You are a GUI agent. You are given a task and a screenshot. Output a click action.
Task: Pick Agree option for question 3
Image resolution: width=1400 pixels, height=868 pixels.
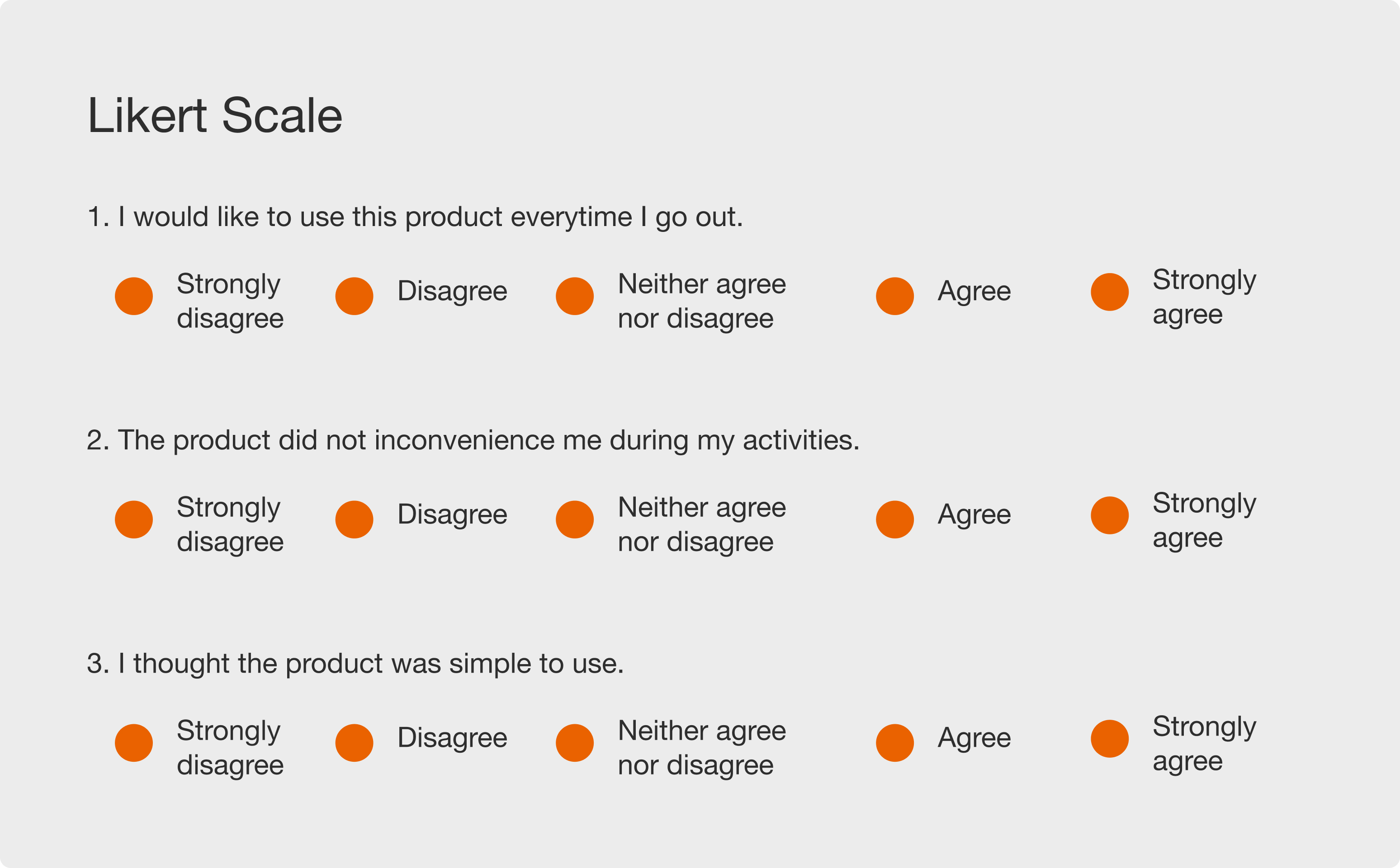pos(894,743)
